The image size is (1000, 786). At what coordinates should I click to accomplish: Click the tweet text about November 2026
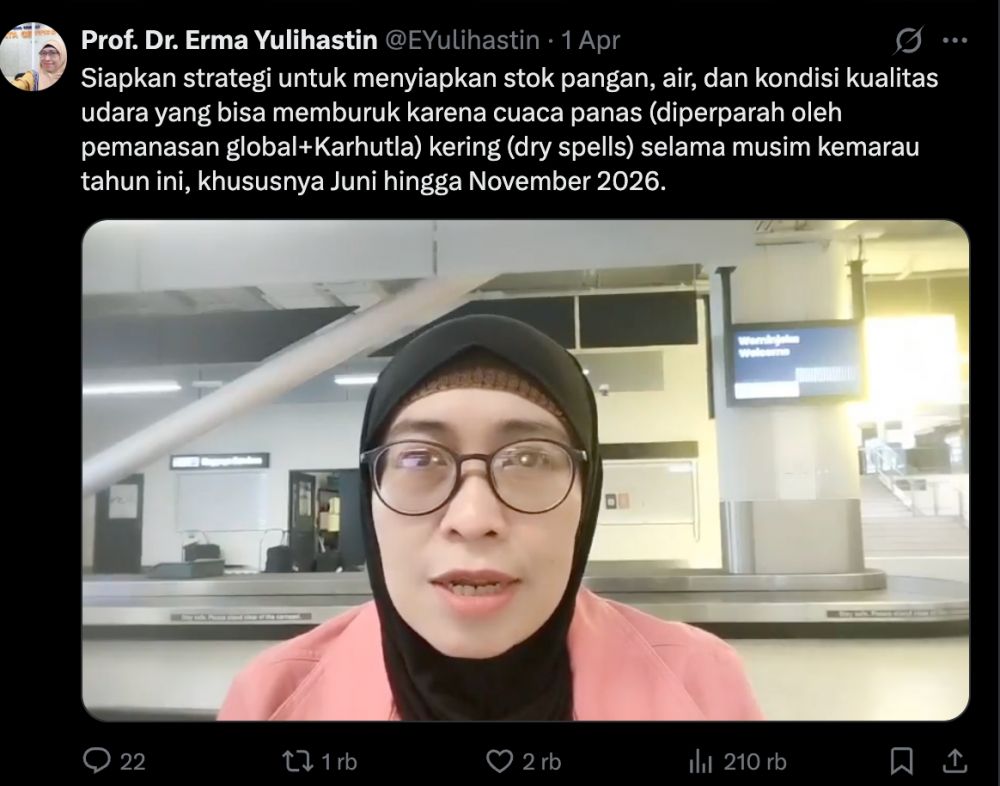(509, 130)
